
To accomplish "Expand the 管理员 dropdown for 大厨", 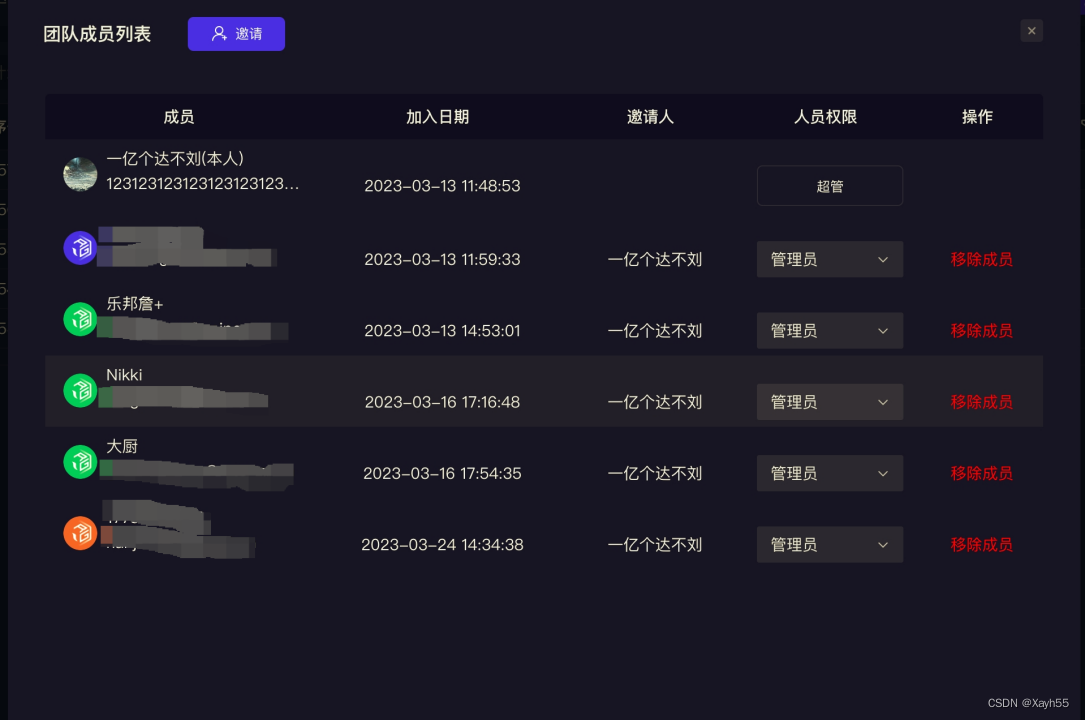I will (829, 473).
